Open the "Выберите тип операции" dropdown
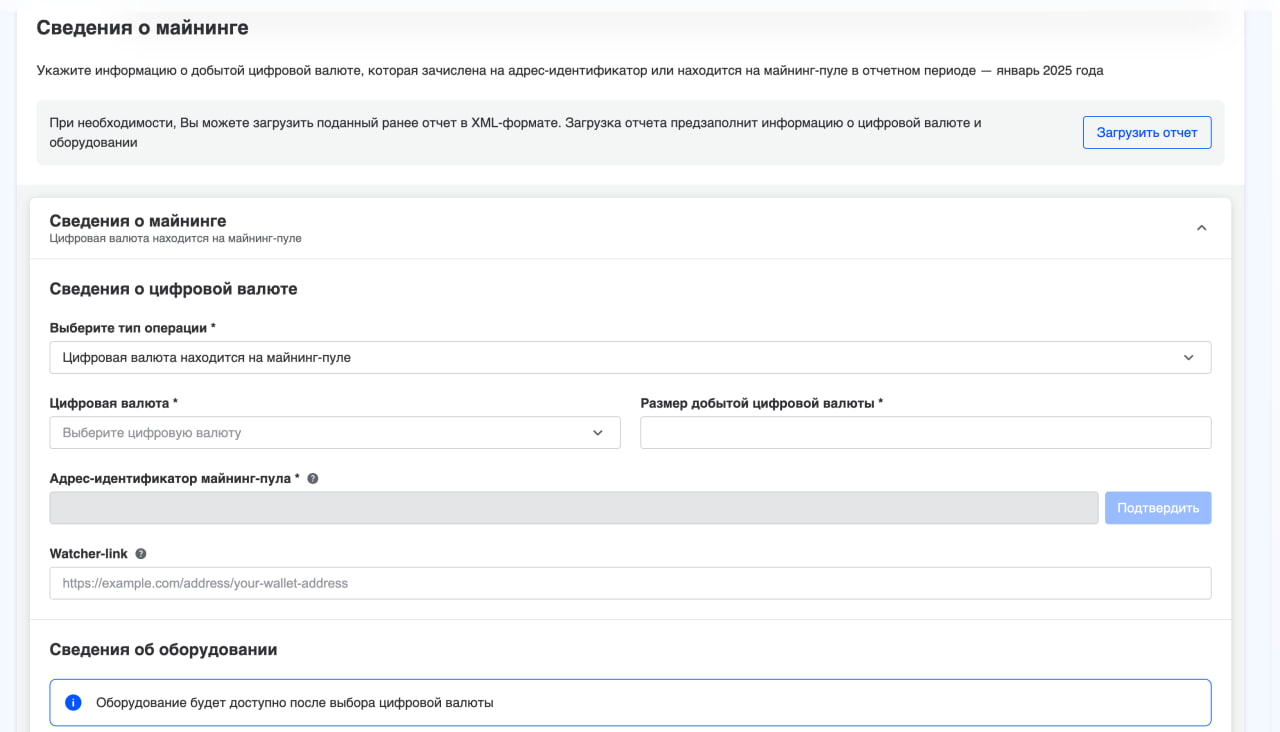The image size is (1280, 732). [x=629, y=357]
